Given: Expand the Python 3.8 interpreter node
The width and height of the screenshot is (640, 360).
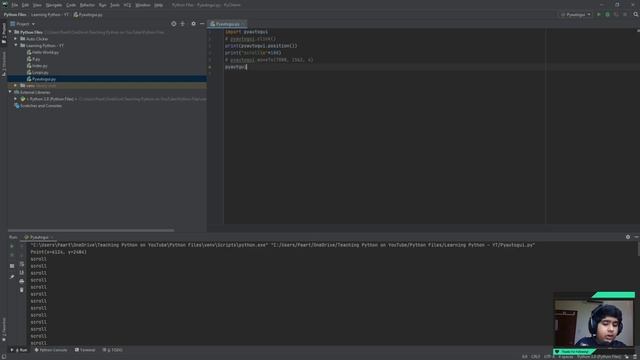Looking at the screenshot, I should (x=16, y=99).
